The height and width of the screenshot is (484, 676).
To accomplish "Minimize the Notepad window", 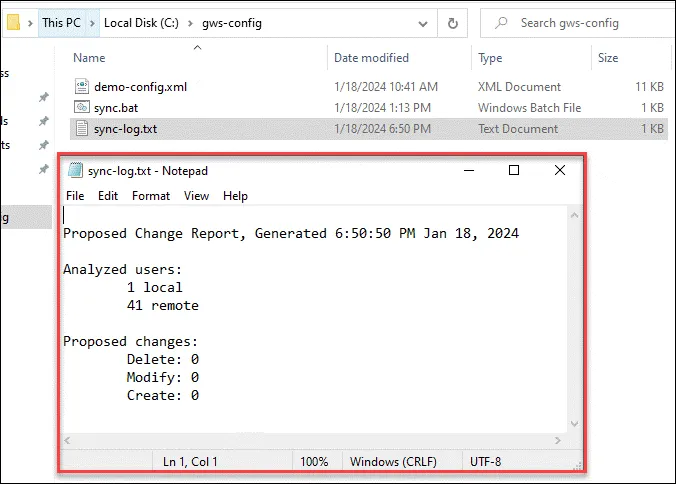I will pyautogui.click(x=469, y=170).
